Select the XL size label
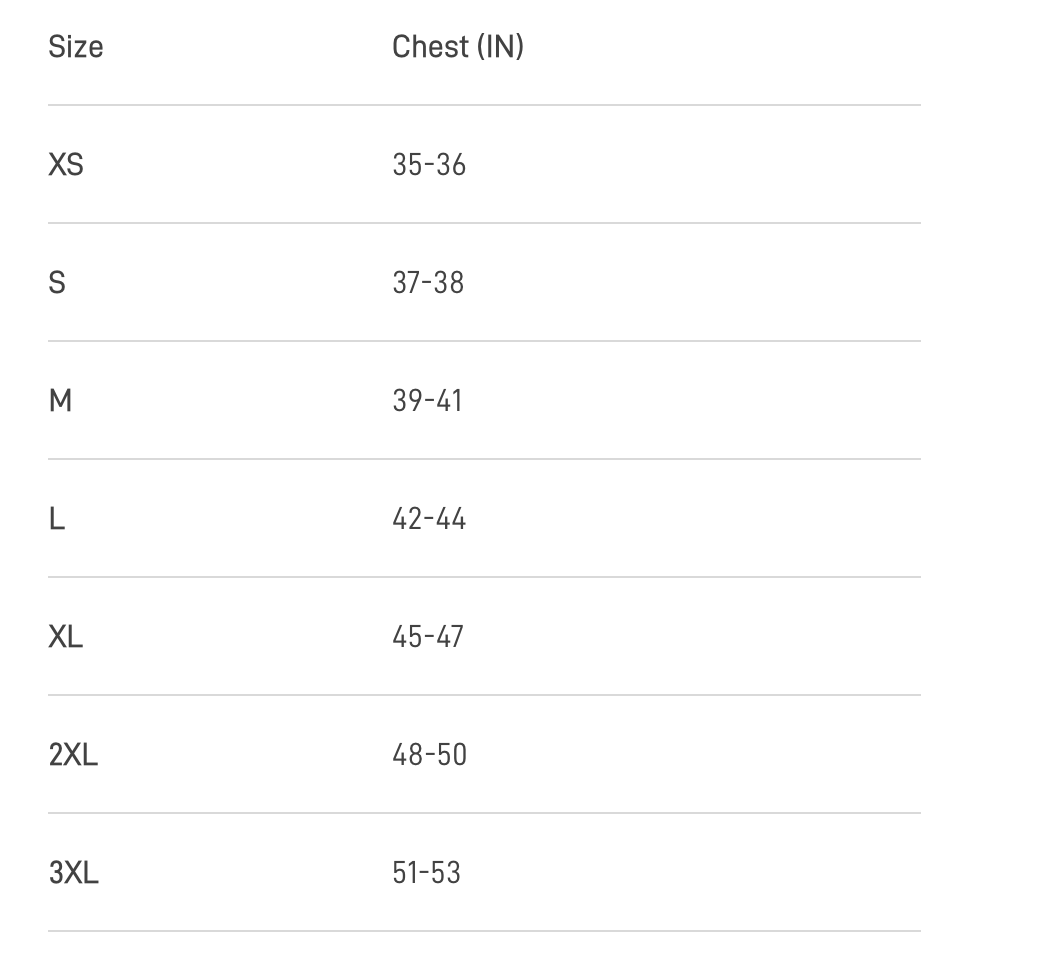The width and height of the screenshot is (1038, 964). click(66, 636)
